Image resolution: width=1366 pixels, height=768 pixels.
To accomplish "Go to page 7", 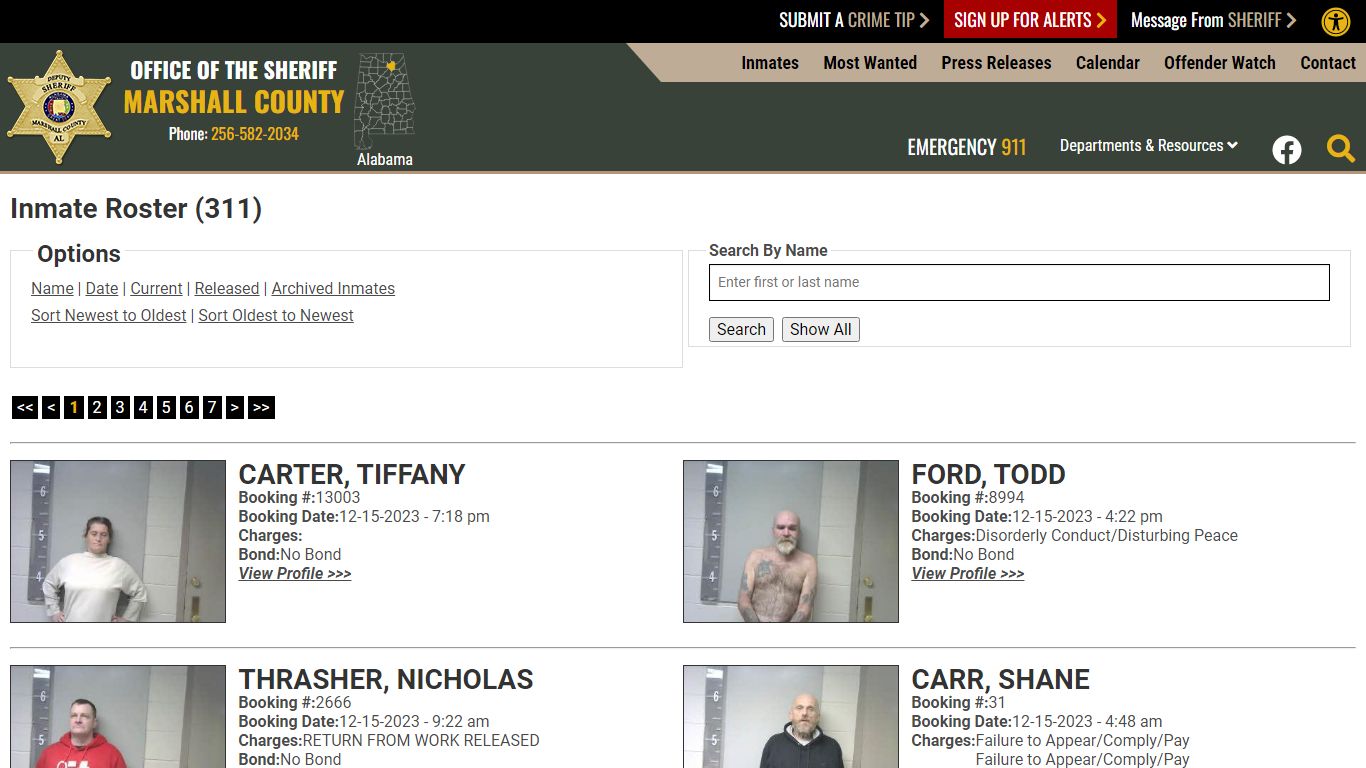I will pos(212,407).
